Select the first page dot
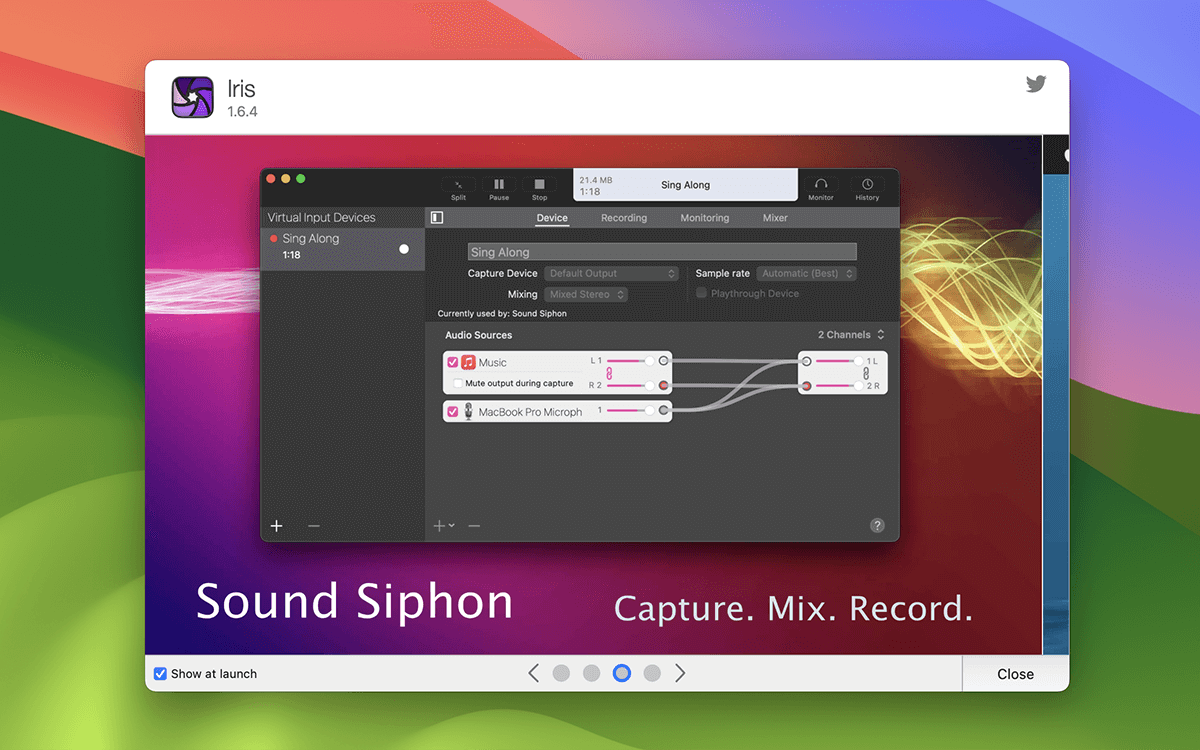This screenshot has width=1200, height=750. (561, 673)
